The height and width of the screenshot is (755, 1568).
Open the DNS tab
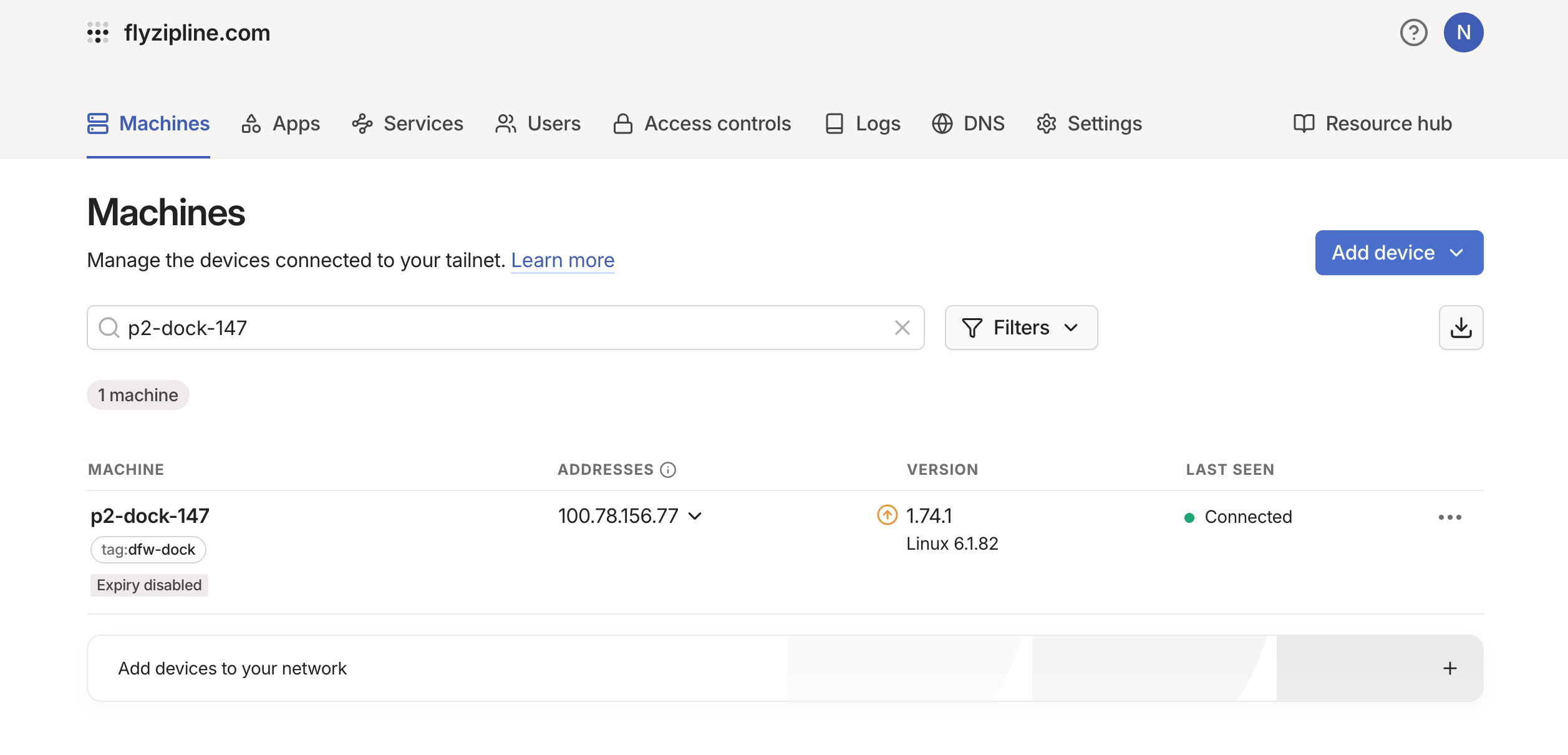(968, 124)
